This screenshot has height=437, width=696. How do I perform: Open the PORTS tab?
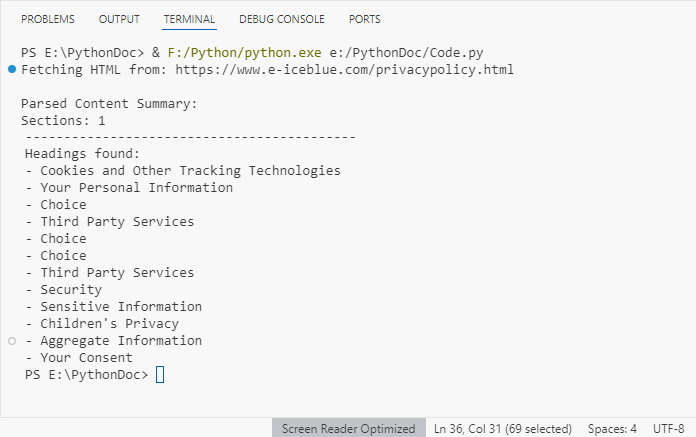point(364,19)
